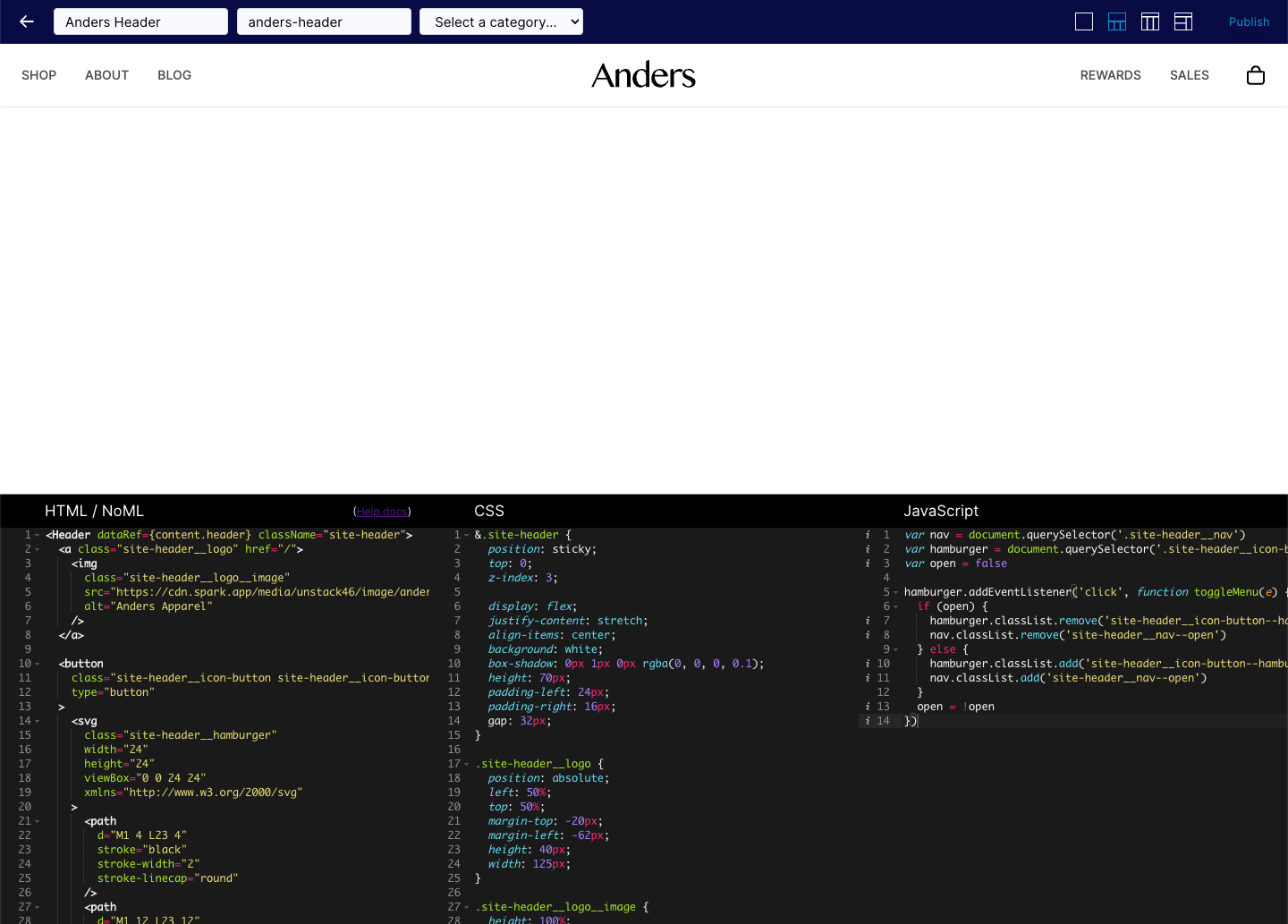Pick the split side-panel layout icon

(1183, 21)
